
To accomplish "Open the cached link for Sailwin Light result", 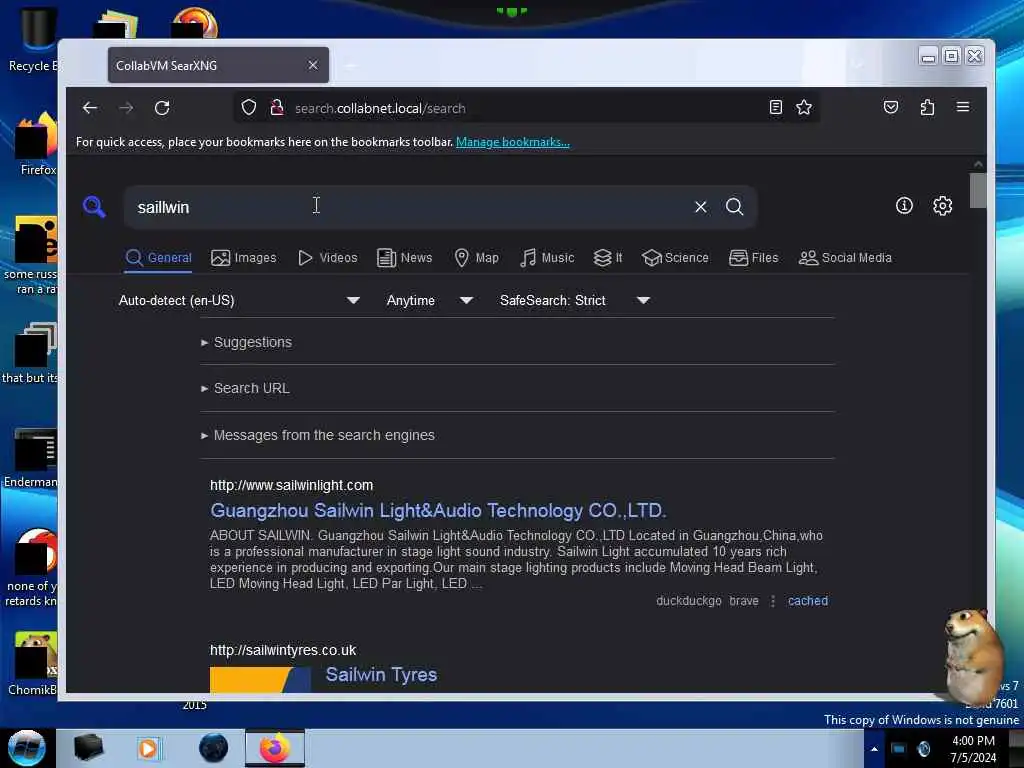I will click(x=808, y=601).
